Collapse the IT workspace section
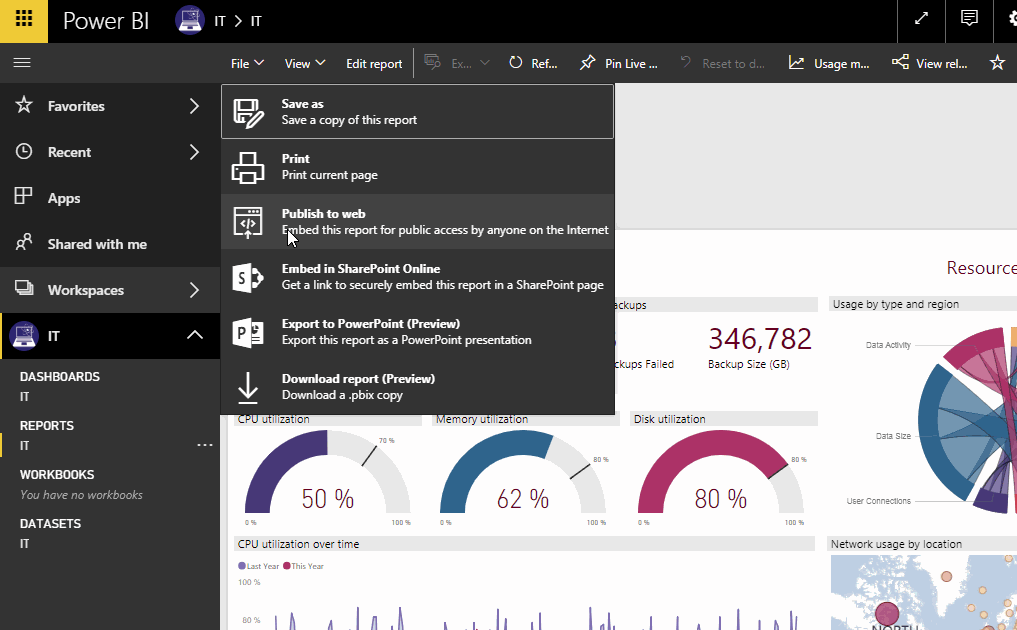 195,335
